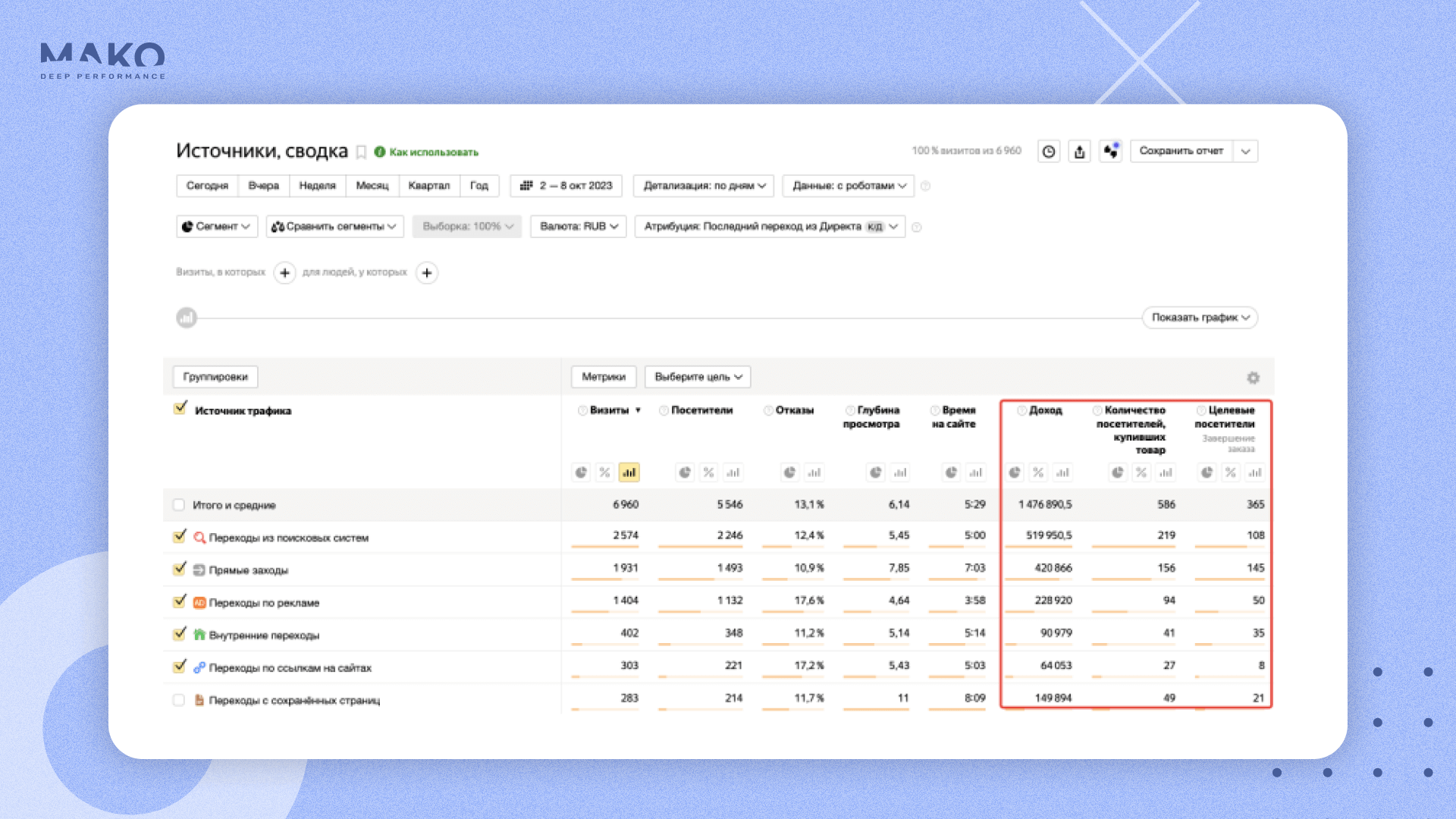
Task: Open date range 2 — 8 окт 2023
Action: [566, 186]
